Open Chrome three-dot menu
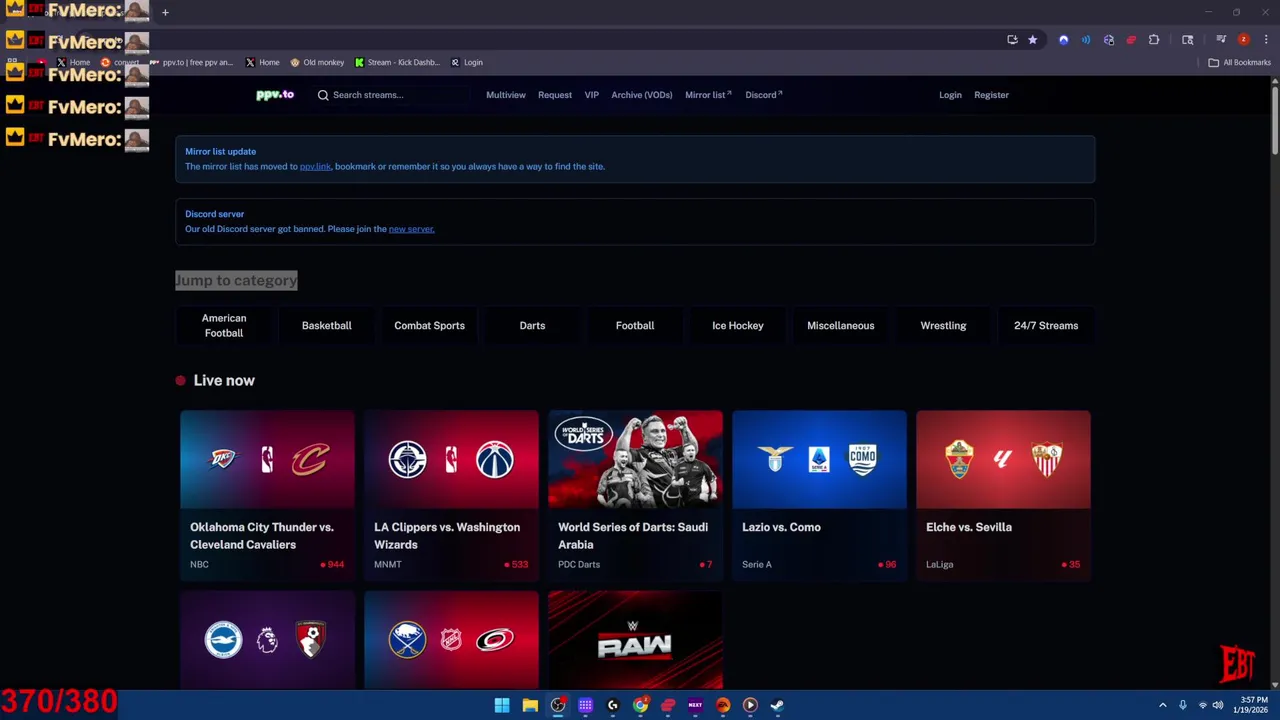The height and width of the screenshot is (720, 1280). pos(1264,40)
